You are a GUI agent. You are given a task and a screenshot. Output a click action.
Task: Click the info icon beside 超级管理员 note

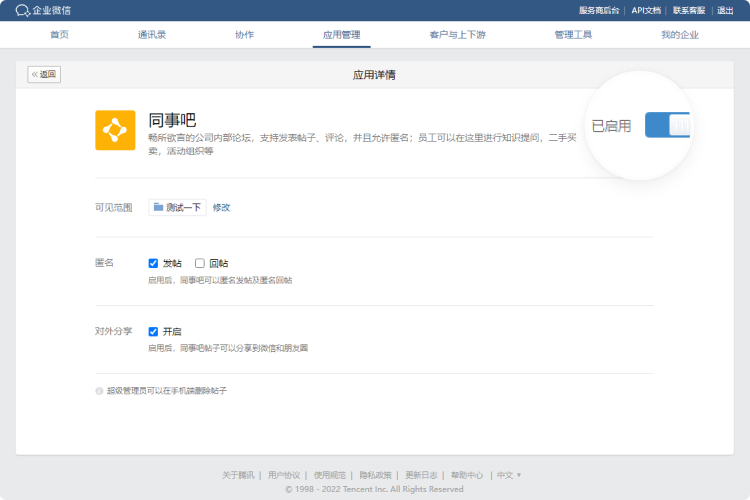[99, 391]
